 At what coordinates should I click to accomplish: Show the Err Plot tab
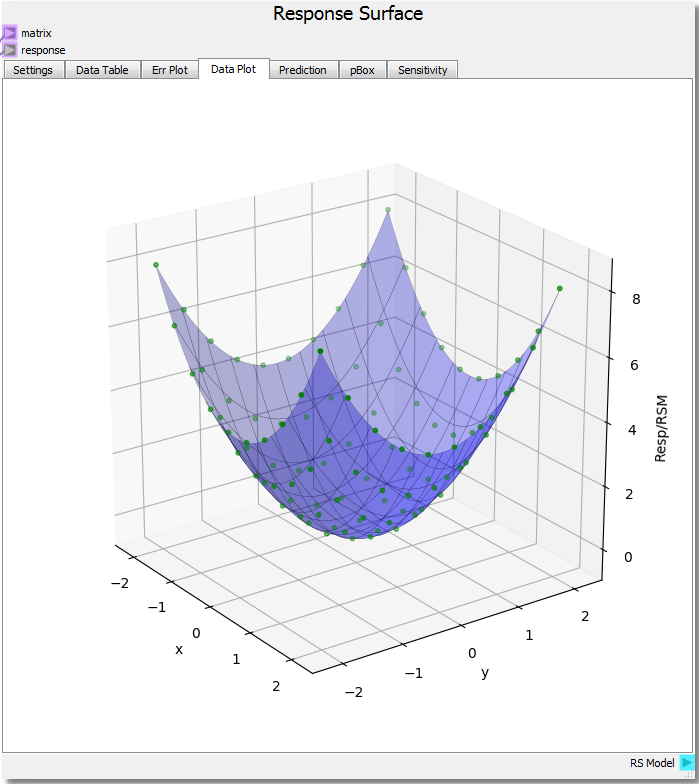pyautogui.click(x=169, y=70)
